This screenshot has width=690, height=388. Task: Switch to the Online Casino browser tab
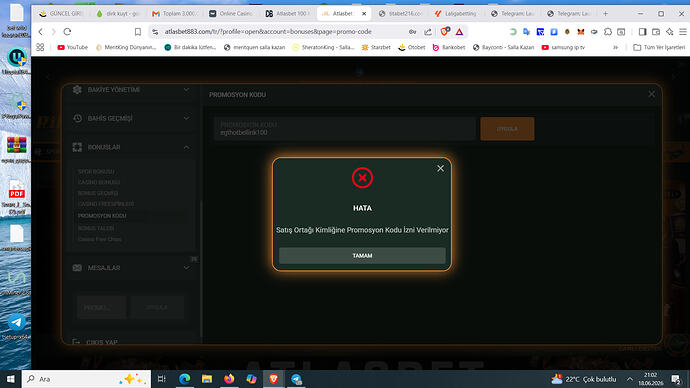coord(231,14)
